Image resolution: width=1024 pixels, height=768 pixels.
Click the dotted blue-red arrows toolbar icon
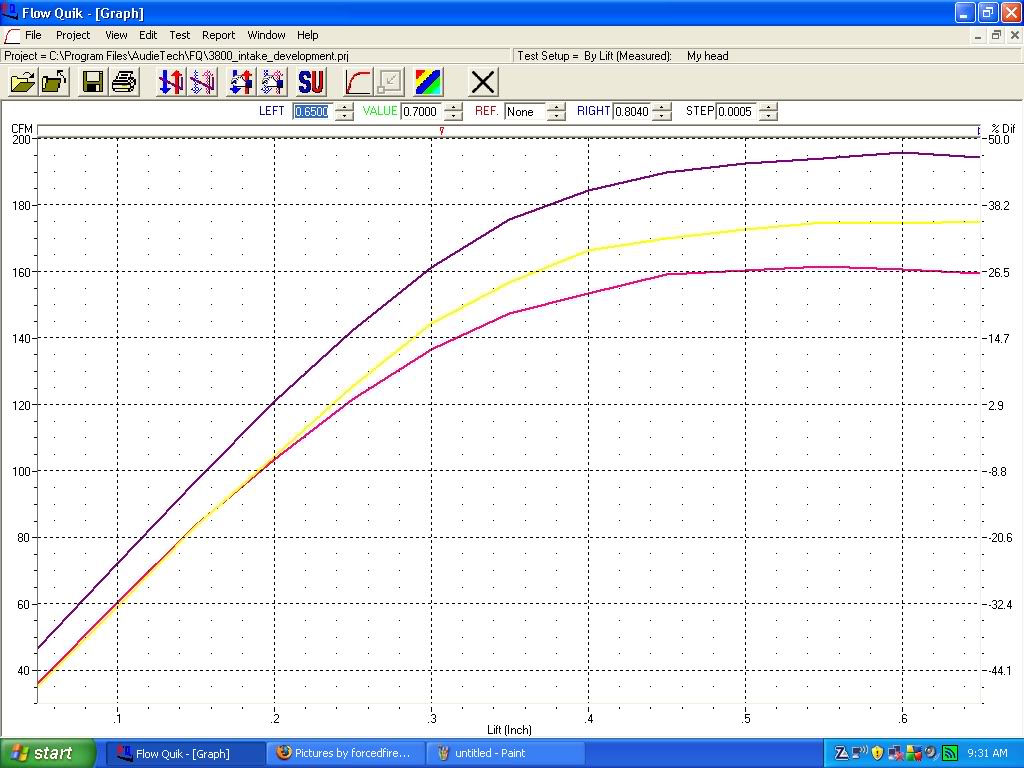point(202,82)
